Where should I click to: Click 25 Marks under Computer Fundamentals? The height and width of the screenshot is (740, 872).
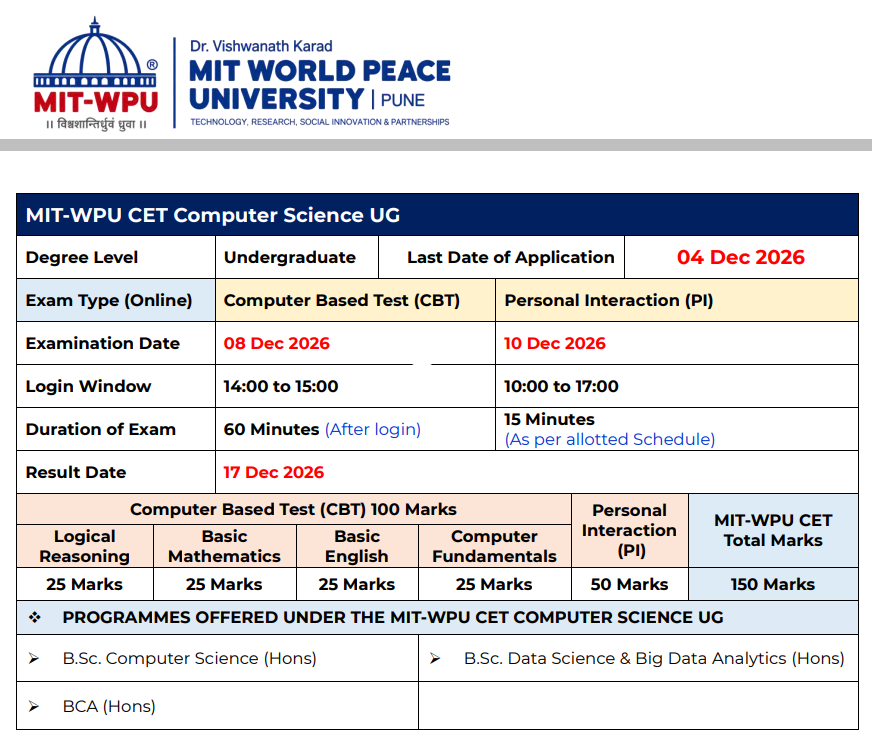coord(494,584)
